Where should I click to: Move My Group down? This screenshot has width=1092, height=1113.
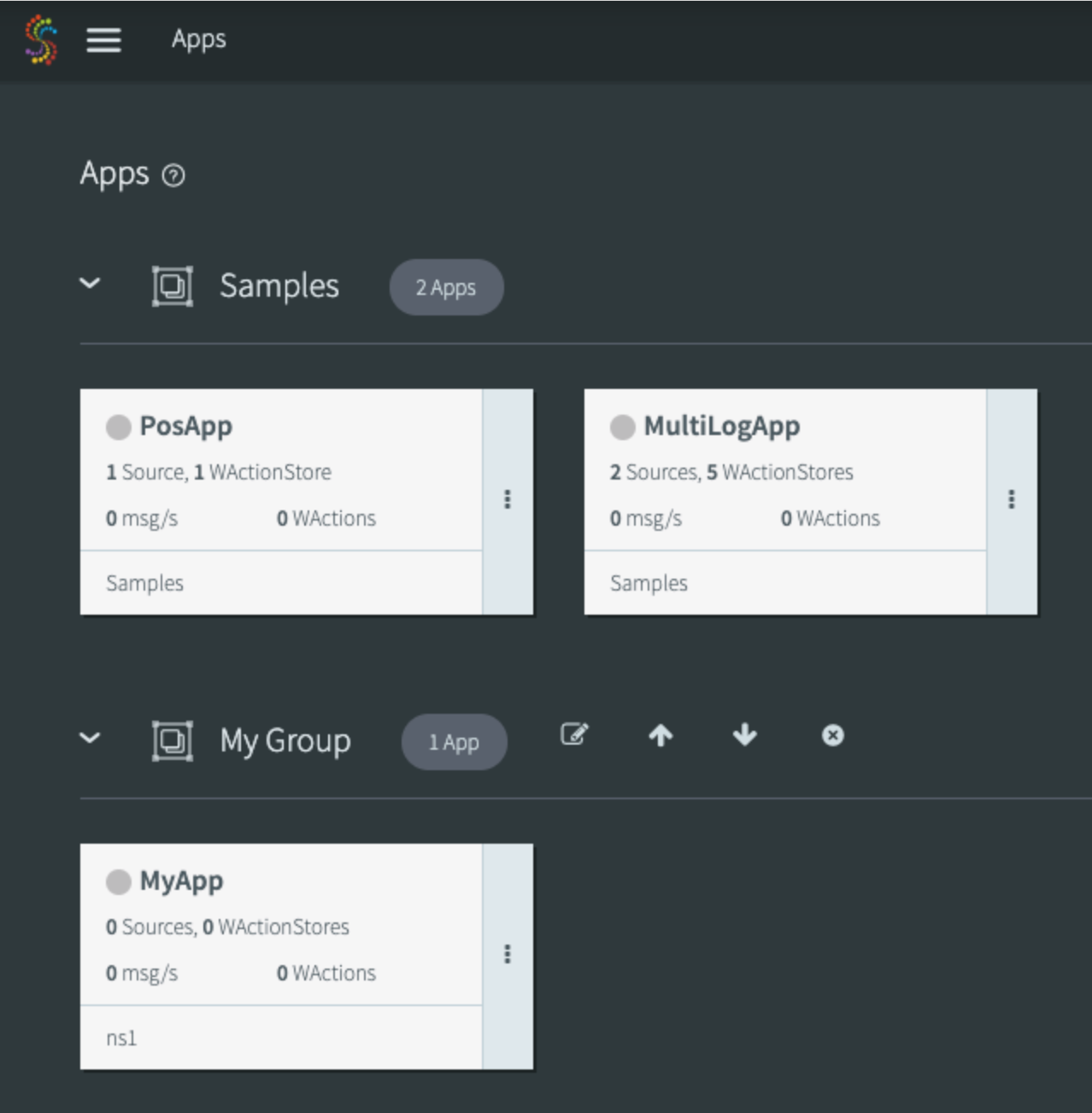click(x=745, y=735)
